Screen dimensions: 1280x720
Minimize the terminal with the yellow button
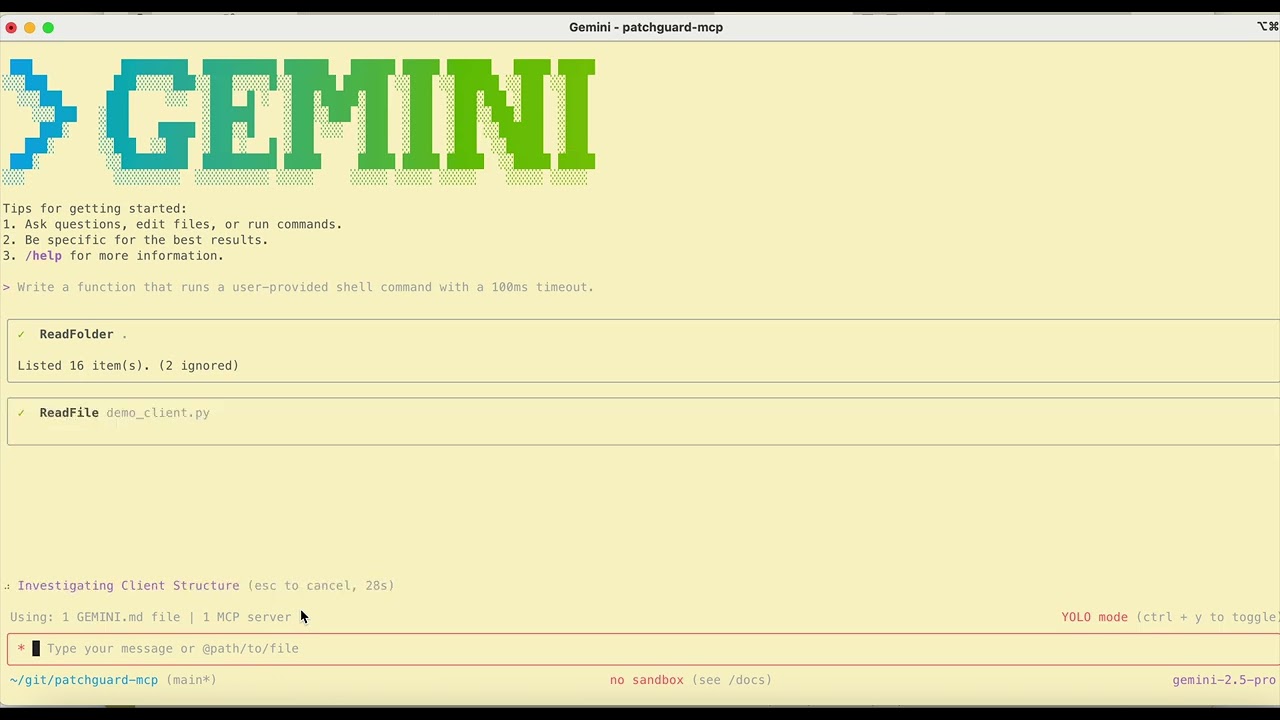point(30,27)
